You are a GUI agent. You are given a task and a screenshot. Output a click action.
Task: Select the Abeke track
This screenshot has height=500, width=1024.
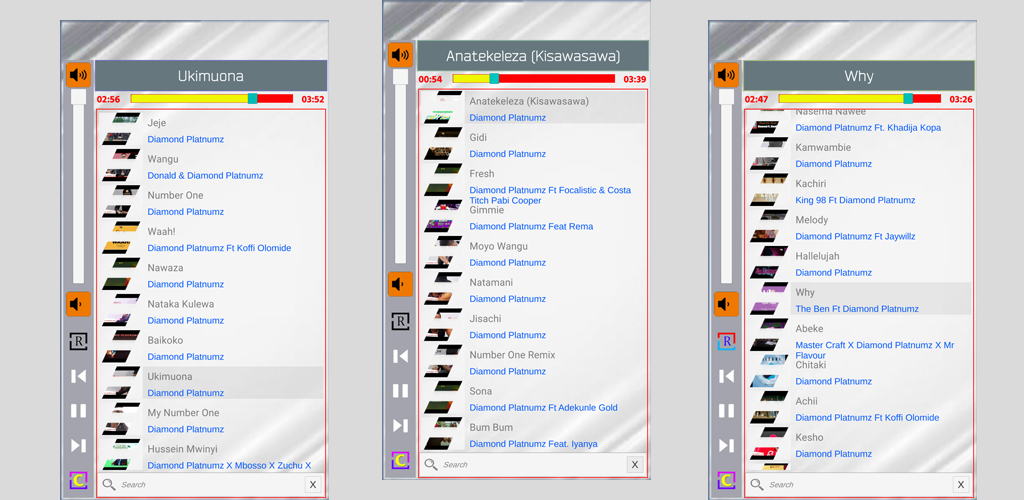tap(858, 339)
